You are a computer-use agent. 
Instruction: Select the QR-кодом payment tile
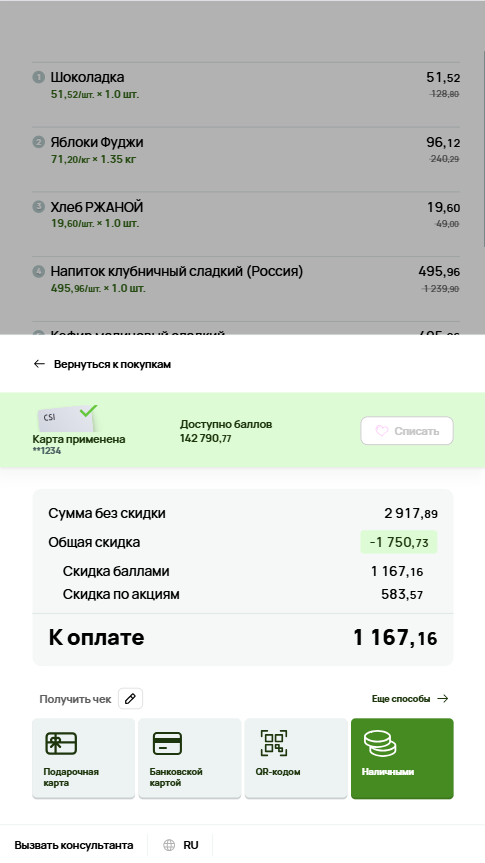pyautogui.click(x=296, y=758)
